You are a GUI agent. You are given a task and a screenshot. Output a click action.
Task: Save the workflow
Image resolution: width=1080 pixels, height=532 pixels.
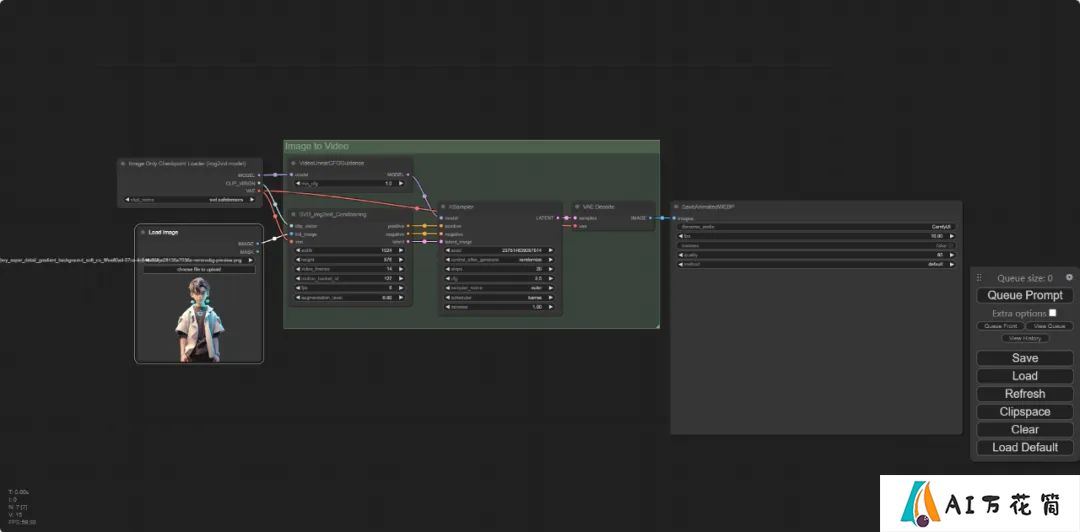tap(1025, 358)
